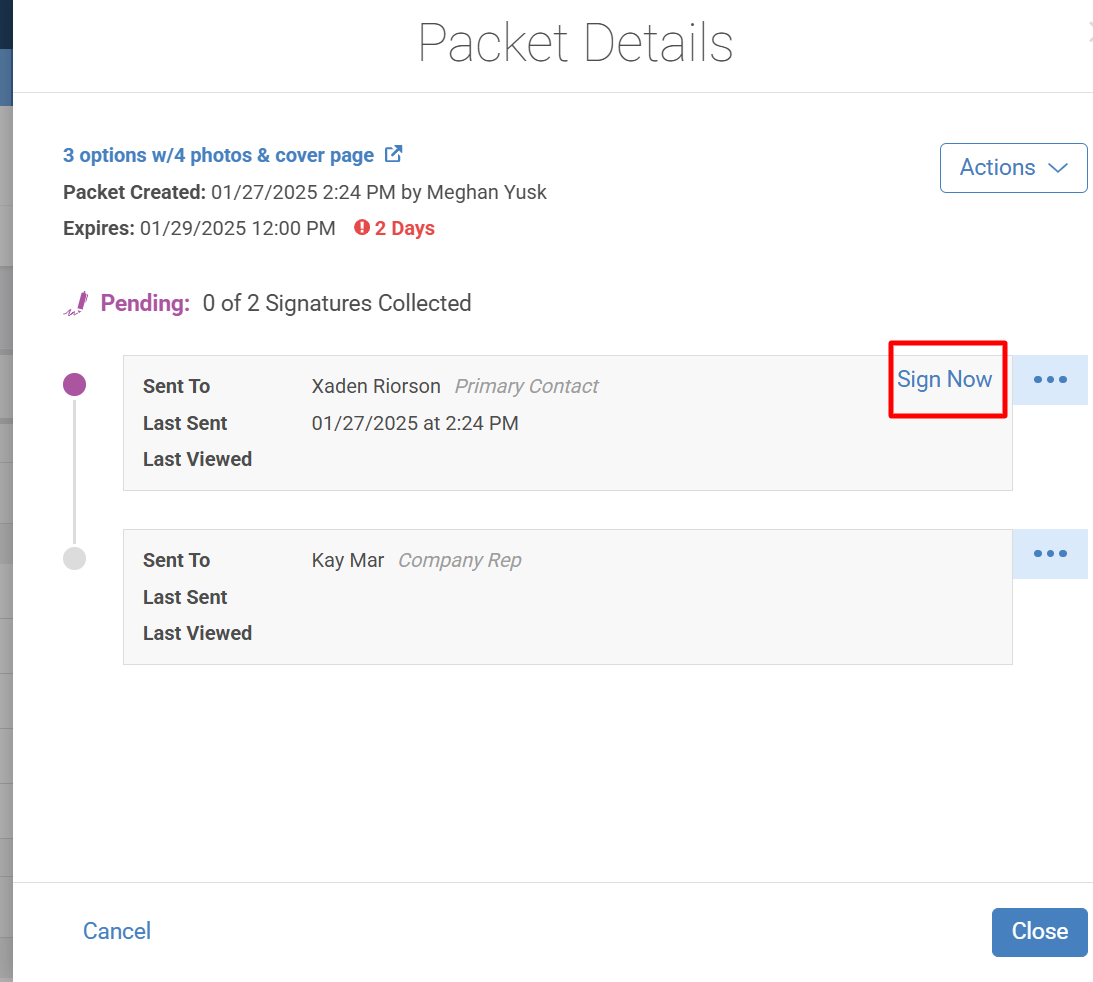Image resolution: width=1093 pixels, height=982 pixels.
Task: Click the X close icon at top-right corner
Action: click(x=1090, y=31)
